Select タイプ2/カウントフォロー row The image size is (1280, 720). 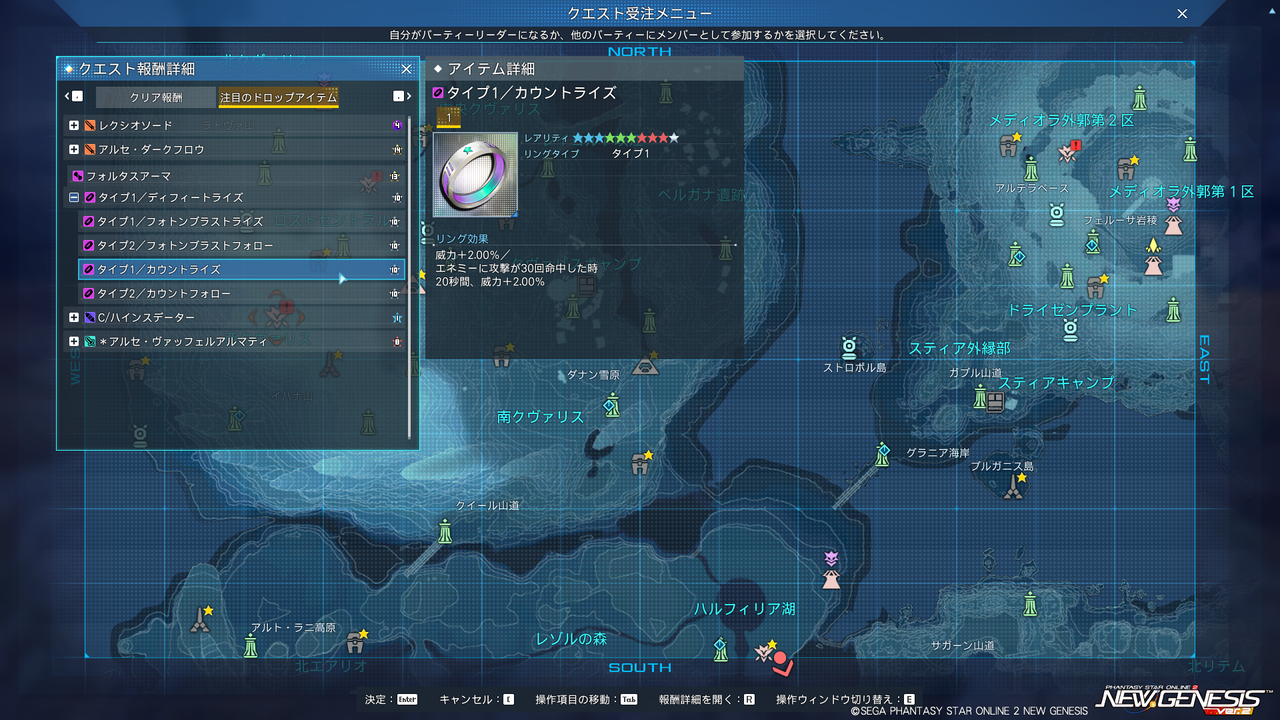242,293
